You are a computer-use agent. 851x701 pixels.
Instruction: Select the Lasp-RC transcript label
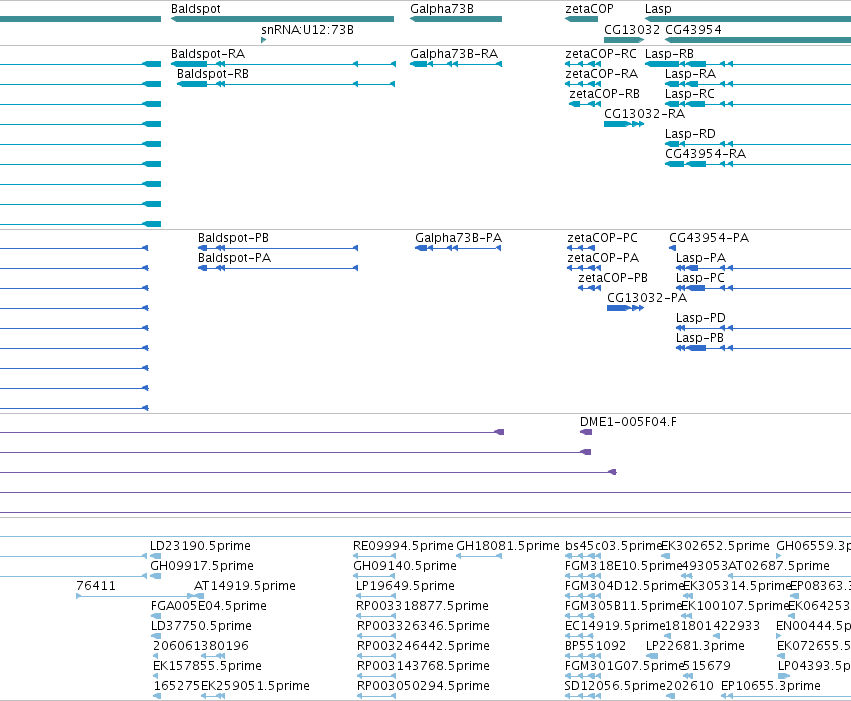[x=690, y=94]
